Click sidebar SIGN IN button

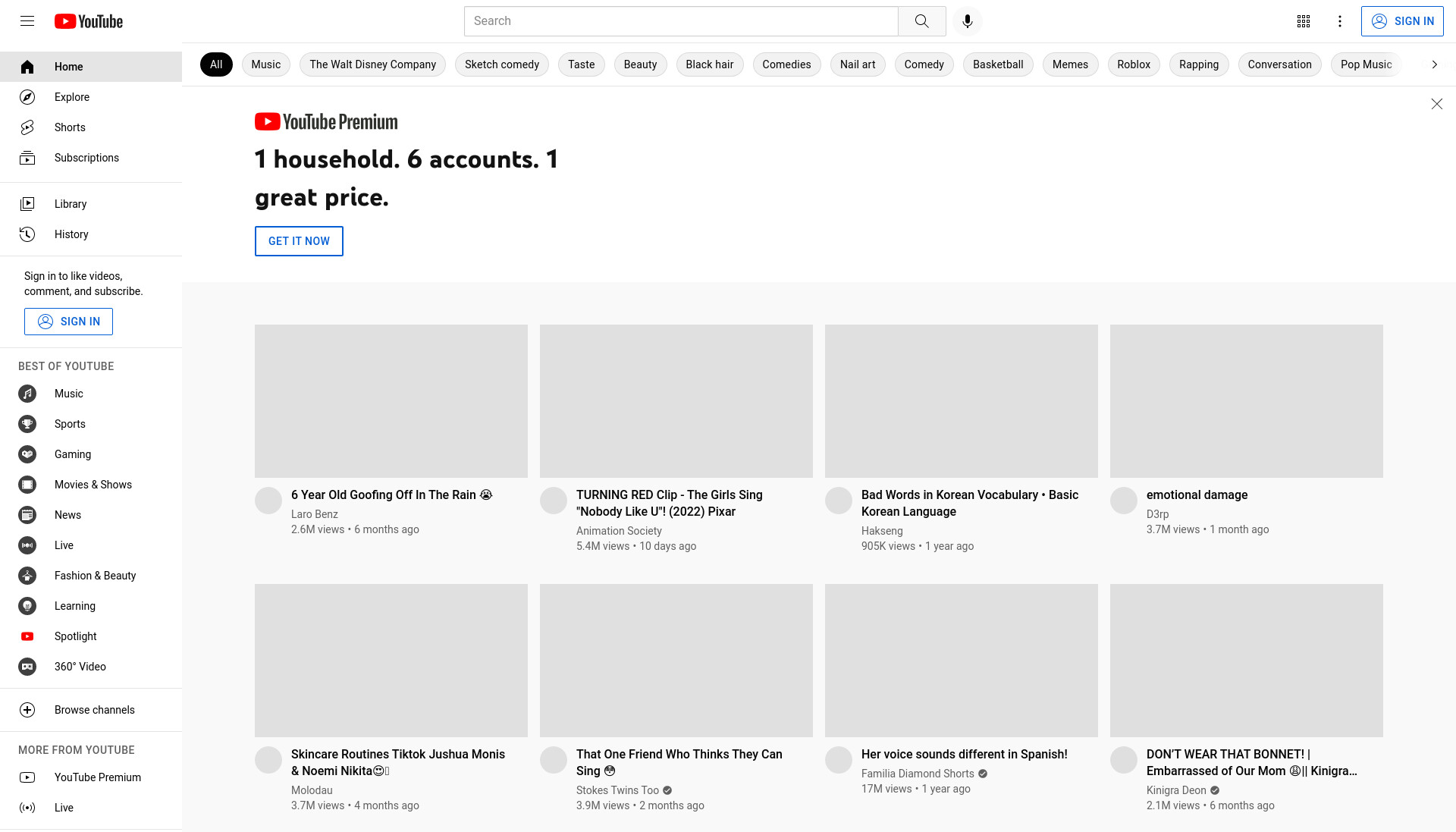(68, 322)
